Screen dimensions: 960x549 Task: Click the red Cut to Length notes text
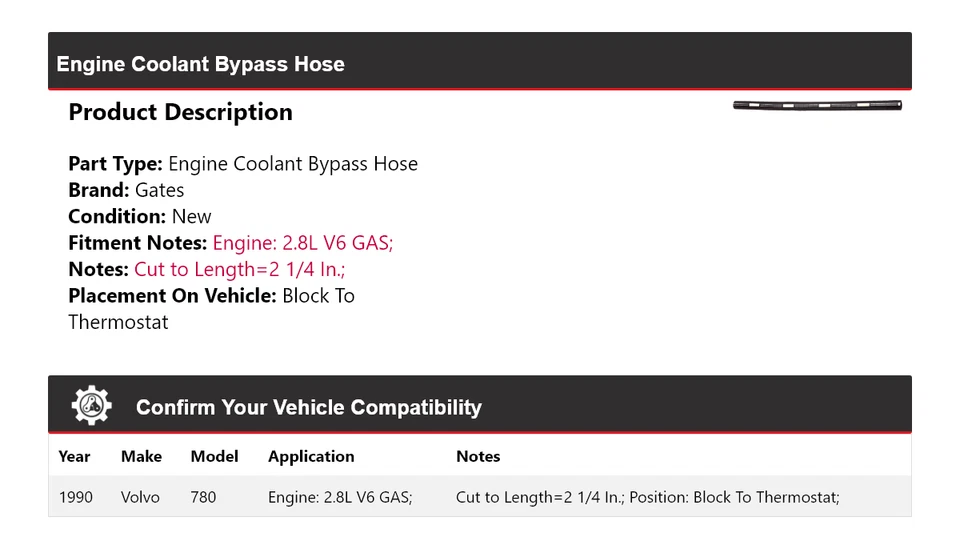coord(240,269)
